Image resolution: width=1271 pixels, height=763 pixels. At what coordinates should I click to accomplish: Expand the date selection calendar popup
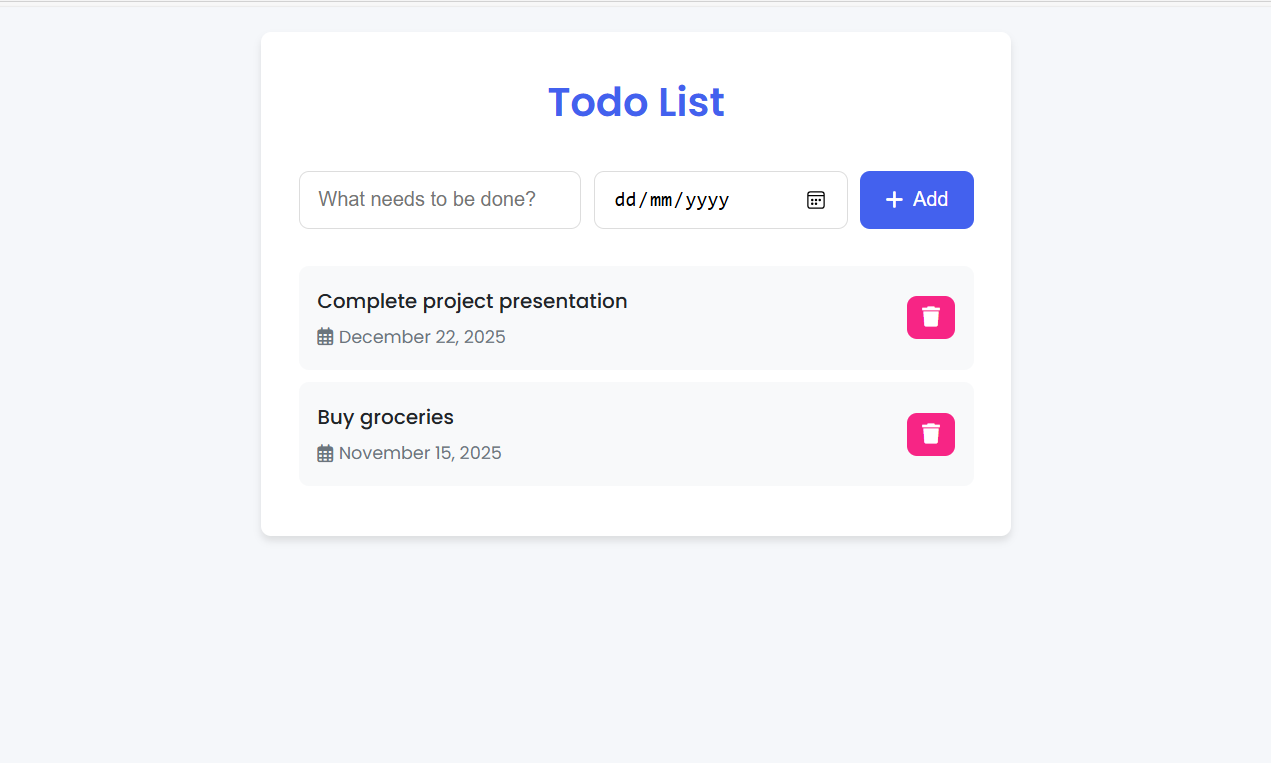[x=816, y=200]
